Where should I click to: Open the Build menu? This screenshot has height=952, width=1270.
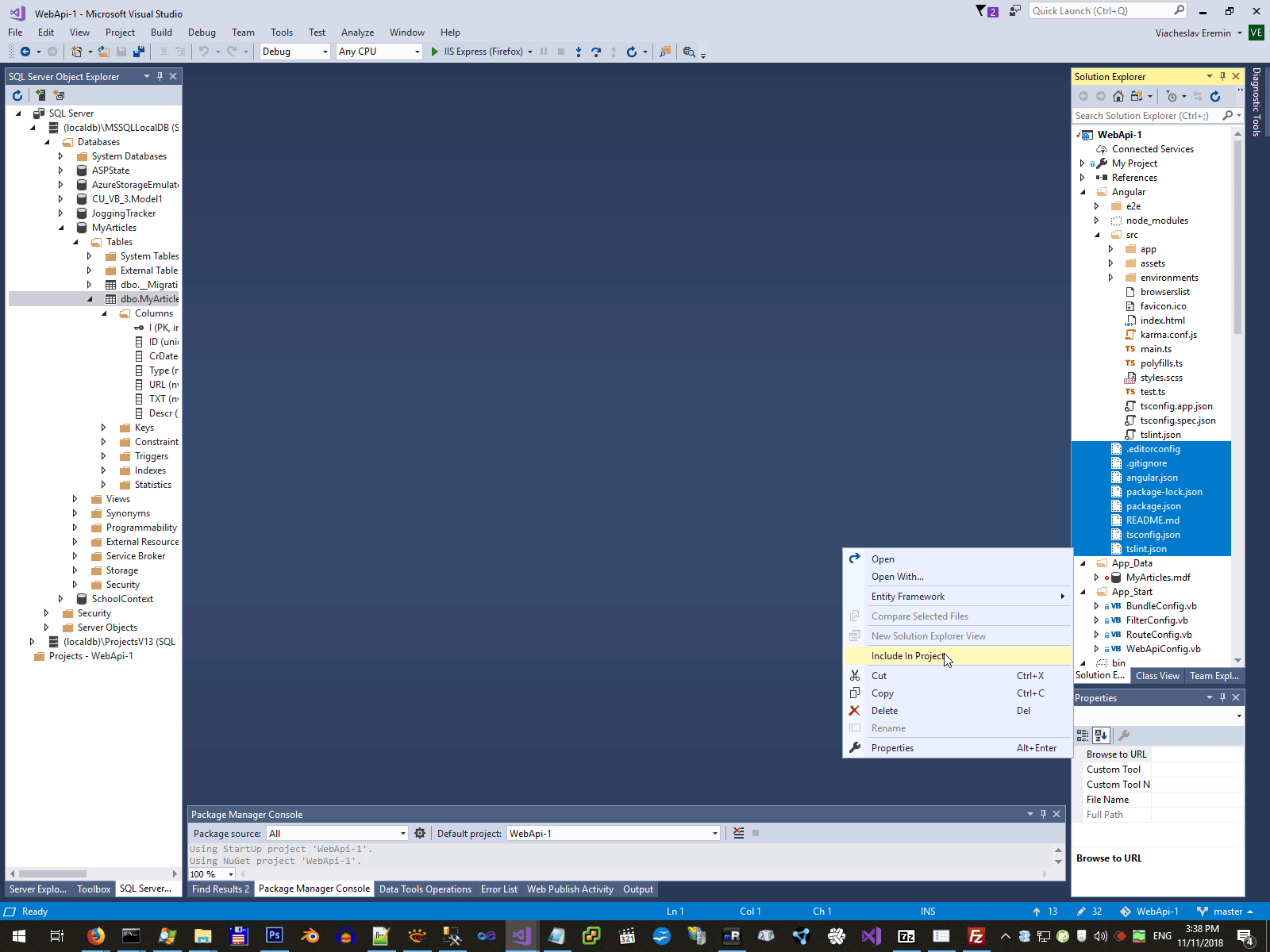pos(161,33)
